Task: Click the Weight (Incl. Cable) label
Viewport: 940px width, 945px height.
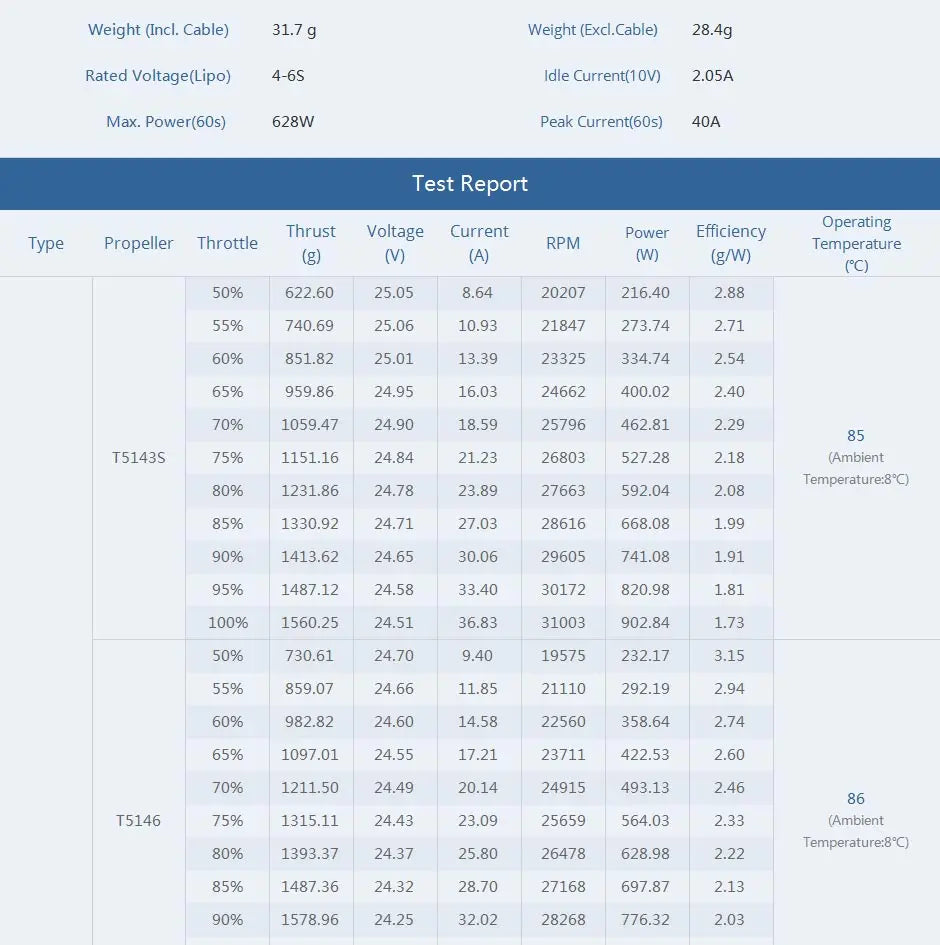Action: click(x=158, y=30)
